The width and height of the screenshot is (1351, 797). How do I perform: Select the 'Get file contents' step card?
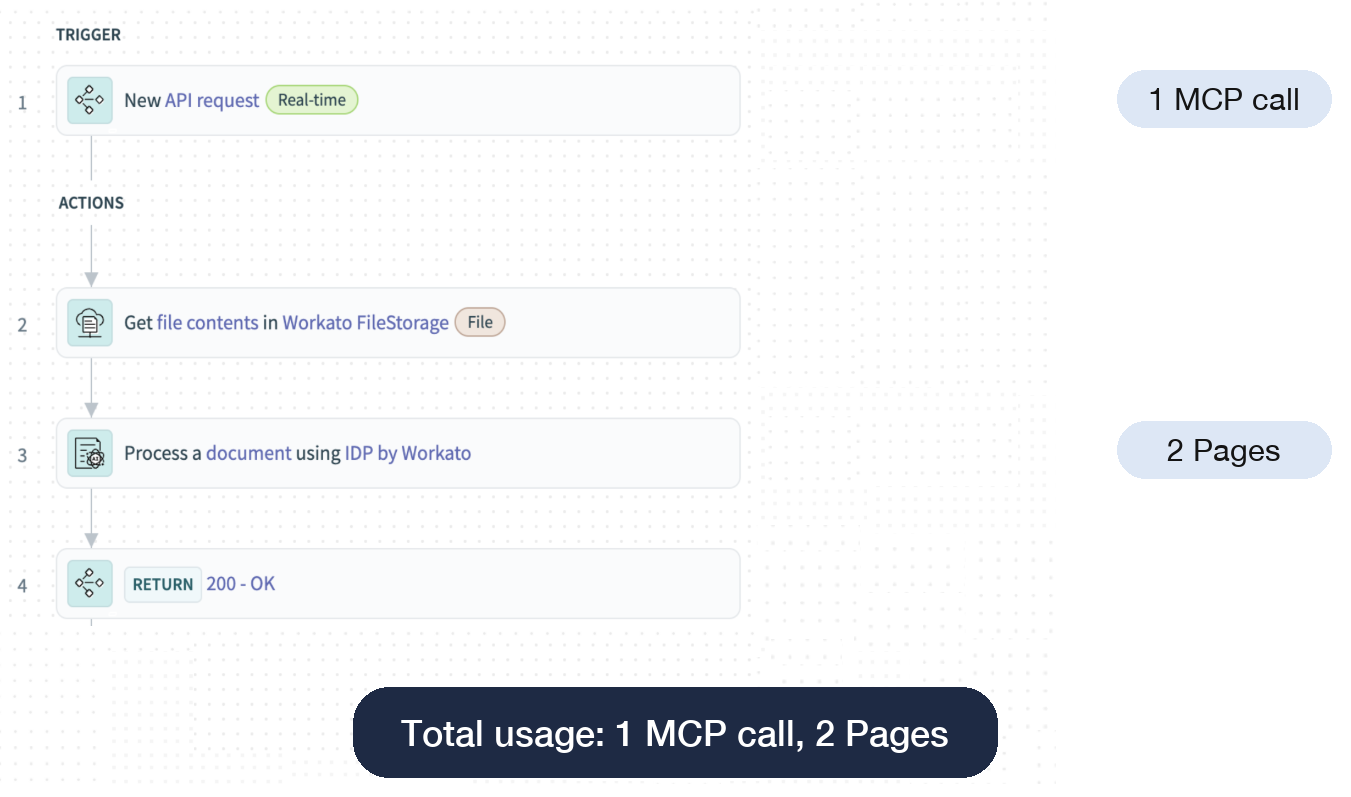398,323
